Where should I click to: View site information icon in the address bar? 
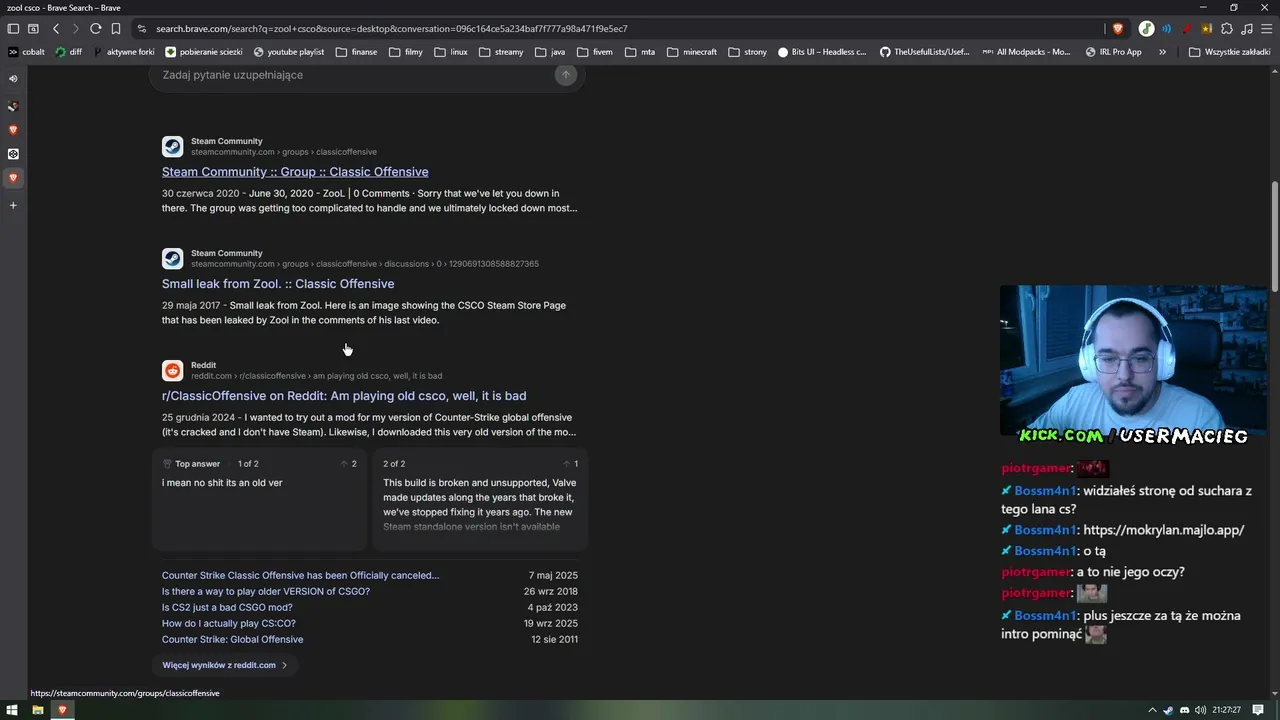[x=142, y=29]
